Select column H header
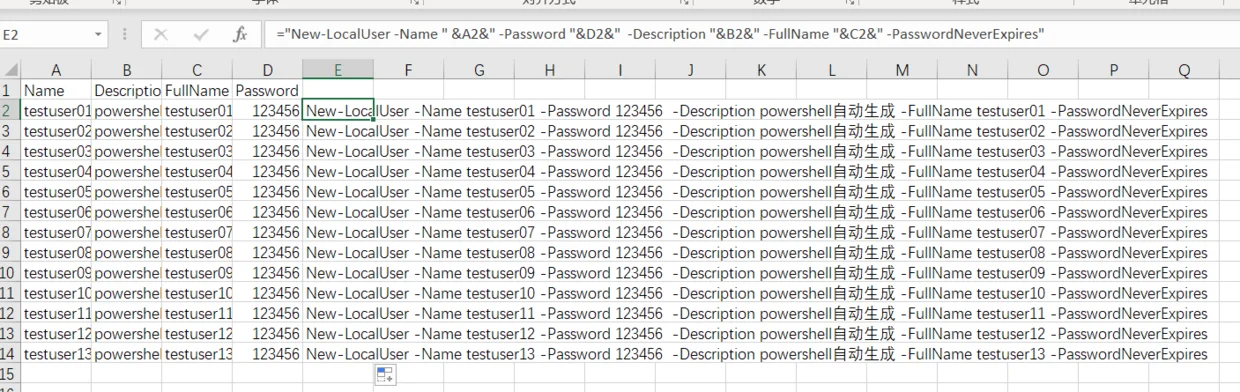The width and height of the screenshot is (1240, 392). [x=549, y=70]
